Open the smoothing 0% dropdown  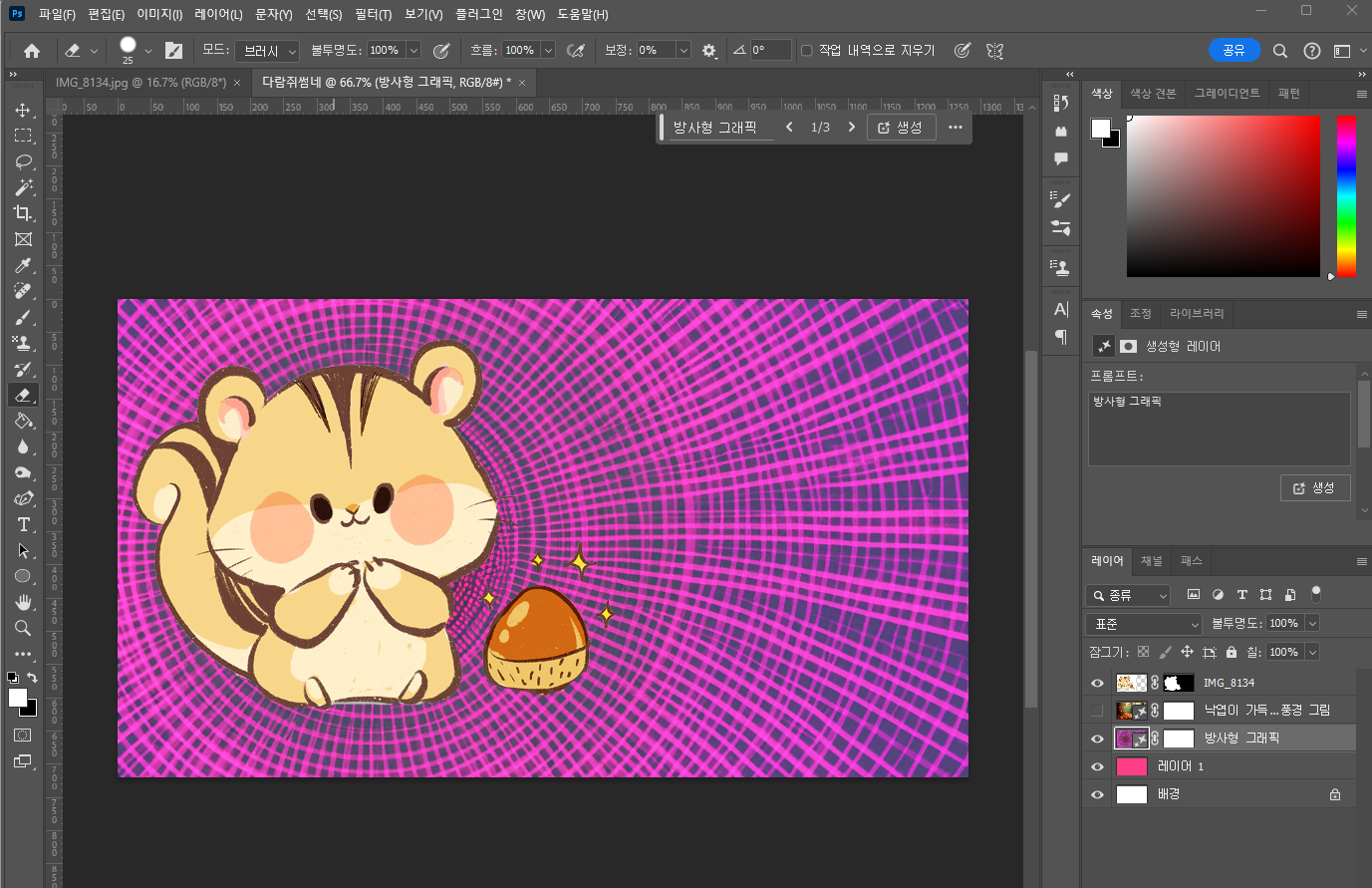point(684,50)
